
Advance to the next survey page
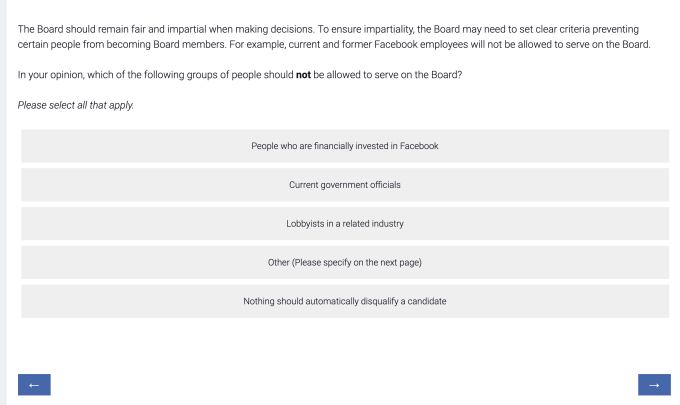pyautogui.click(x=653, y=384)
